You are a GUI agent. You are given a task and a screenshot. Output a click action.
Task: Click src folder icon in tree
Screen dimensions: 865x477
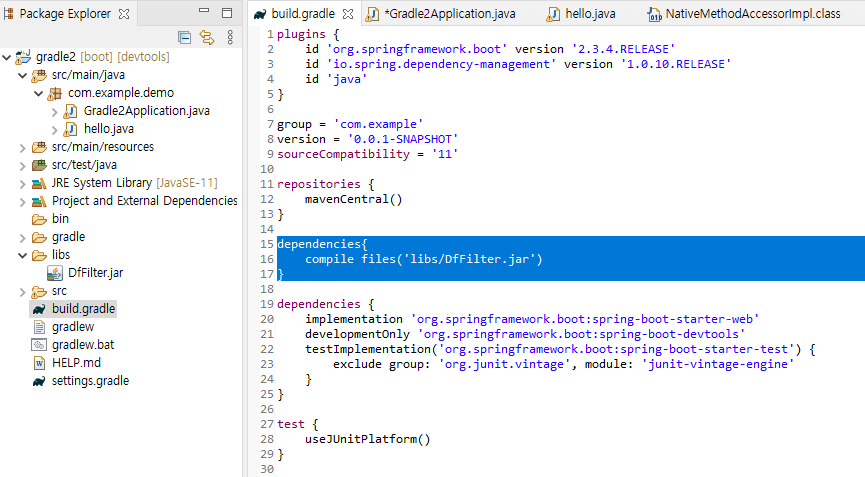tap(39, 291)
